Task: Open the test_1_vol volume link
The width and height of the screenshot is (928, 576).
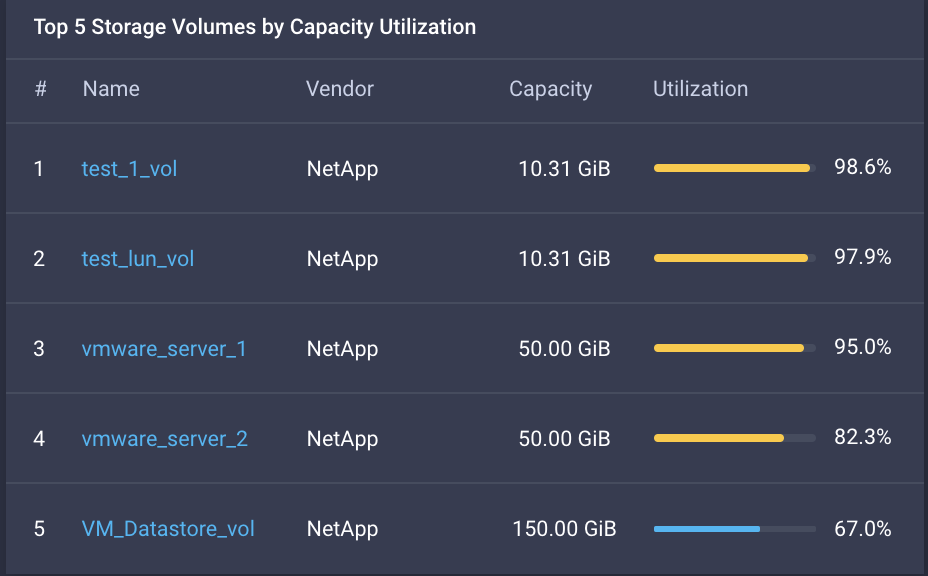Action: [x=129, y=169]
